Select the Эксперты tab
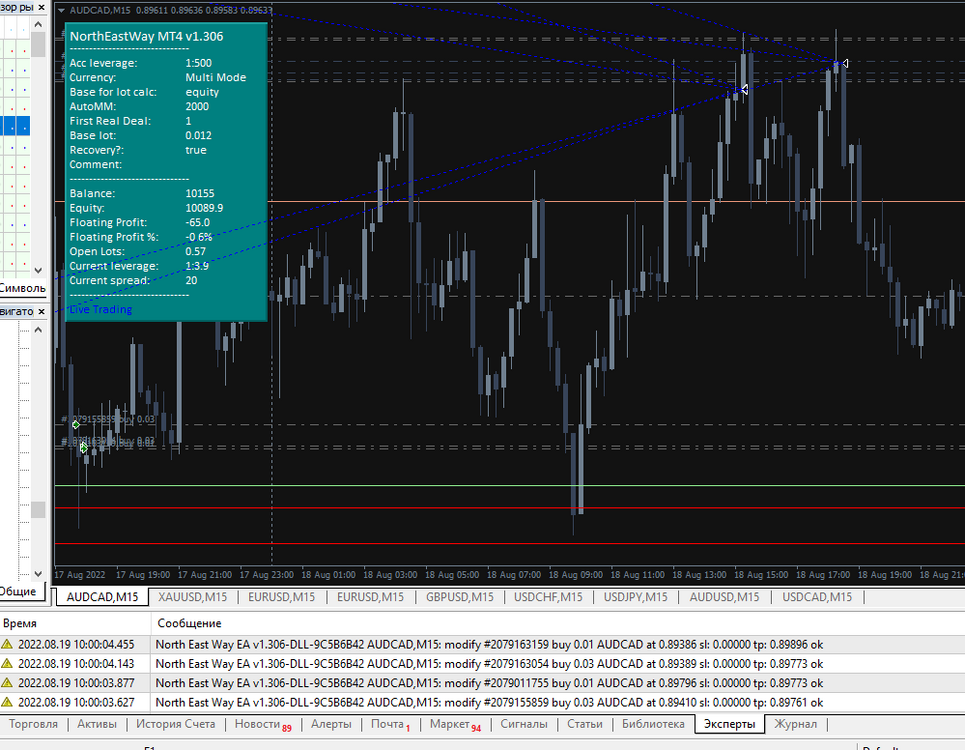 [x=729, y=724]
